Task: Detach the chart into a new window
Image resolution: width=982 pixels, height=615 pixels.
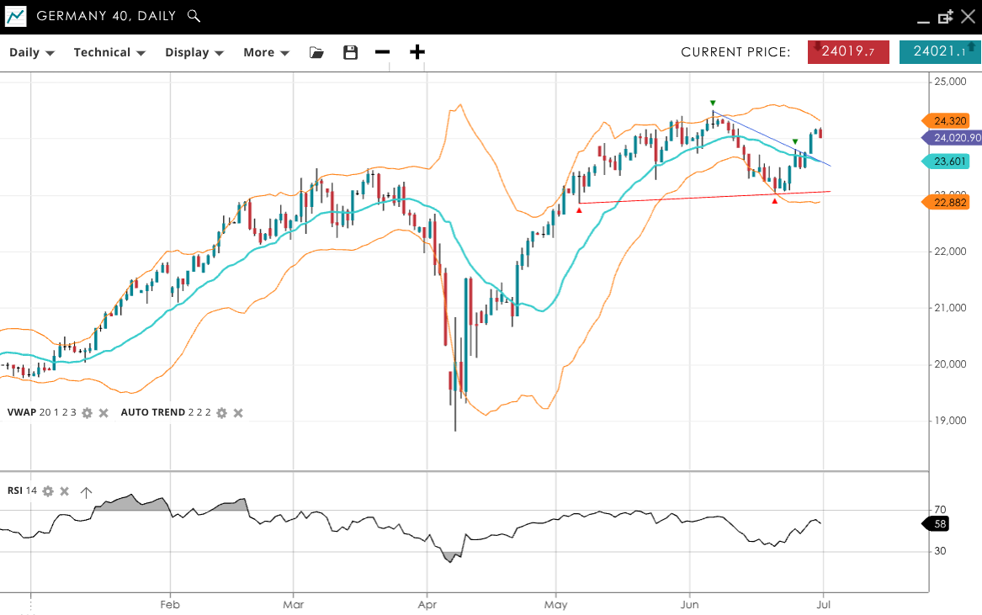Action: coord(945,17)
